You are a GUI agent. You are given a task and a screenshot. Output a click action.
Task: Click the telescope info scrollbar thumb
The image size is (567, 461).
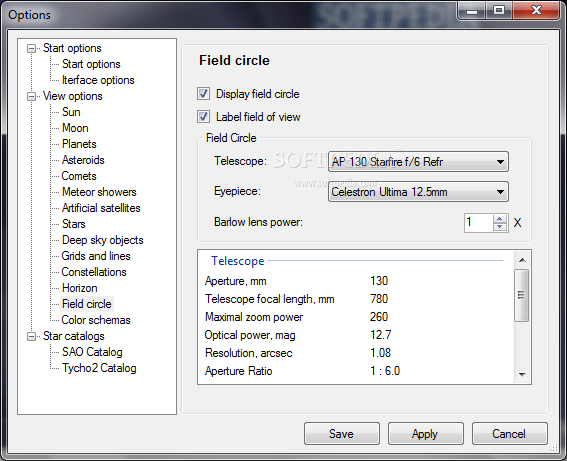coord(521,295)
